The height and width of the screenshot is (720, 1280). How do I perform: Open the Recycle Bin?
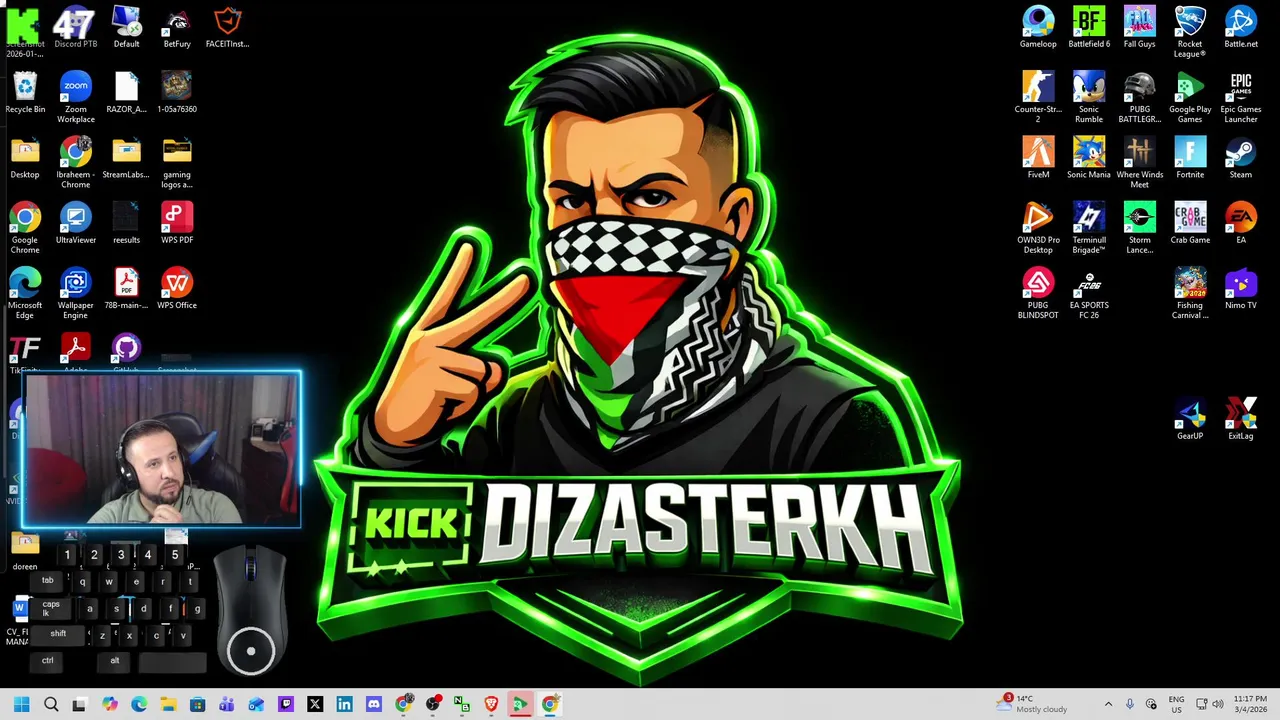pyautogui.click(x=25, y=93)
